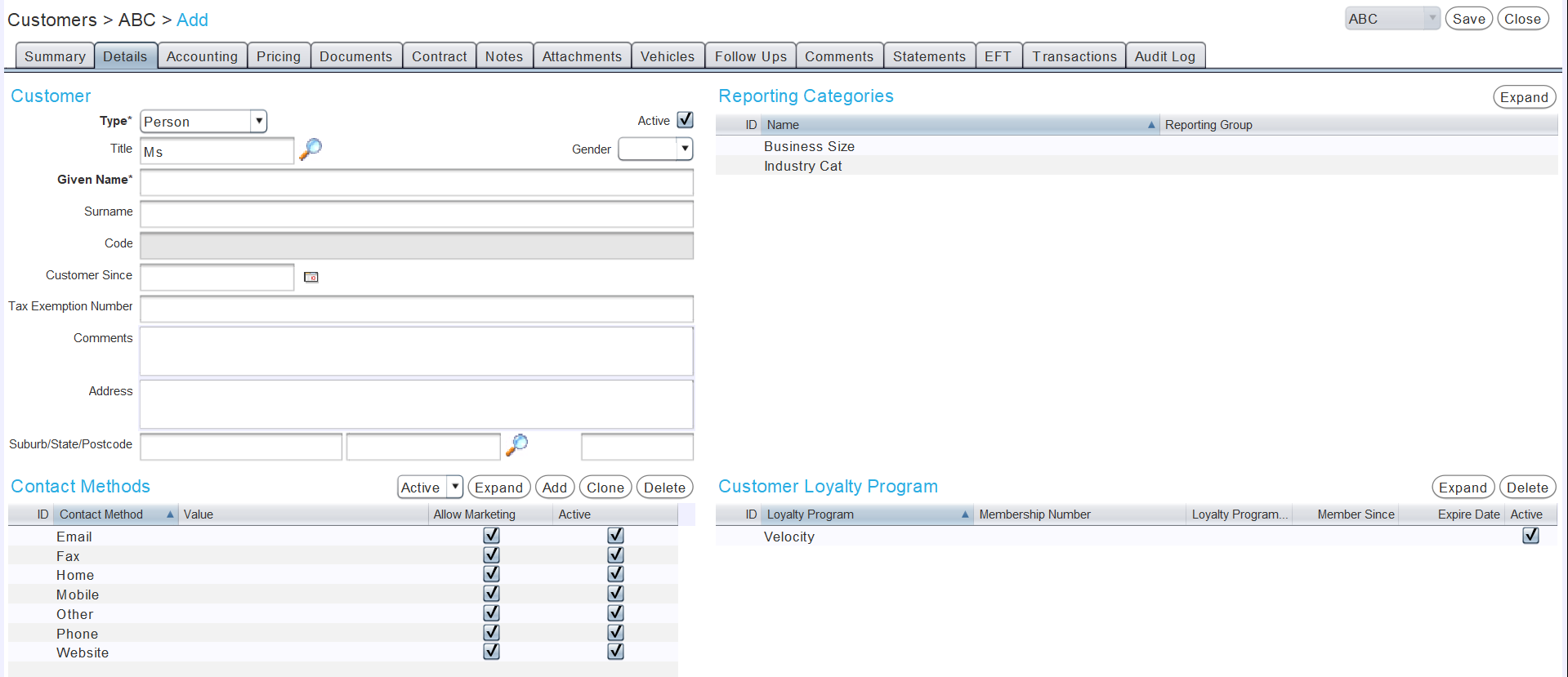1568x677 pixels.
Task: View the Statements tab
Action: (929, 56)
